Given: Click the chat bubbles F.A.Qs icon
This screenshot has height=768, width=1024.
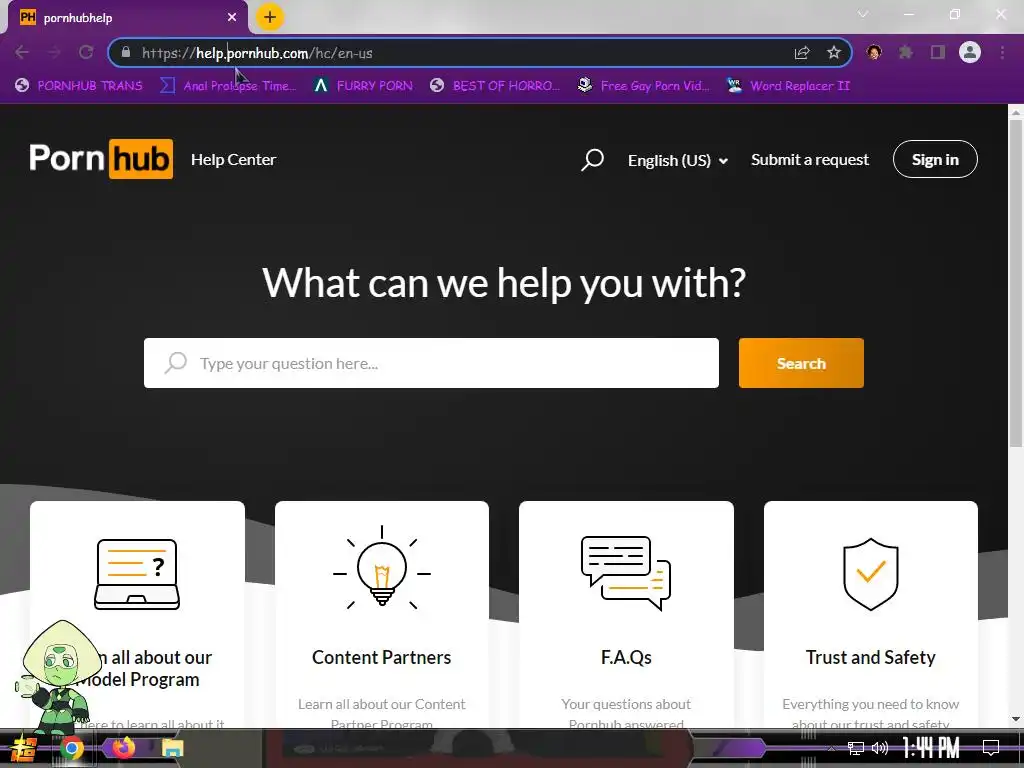Looking at the screenshot, I should pyautogui.click(x=626, y=573).
